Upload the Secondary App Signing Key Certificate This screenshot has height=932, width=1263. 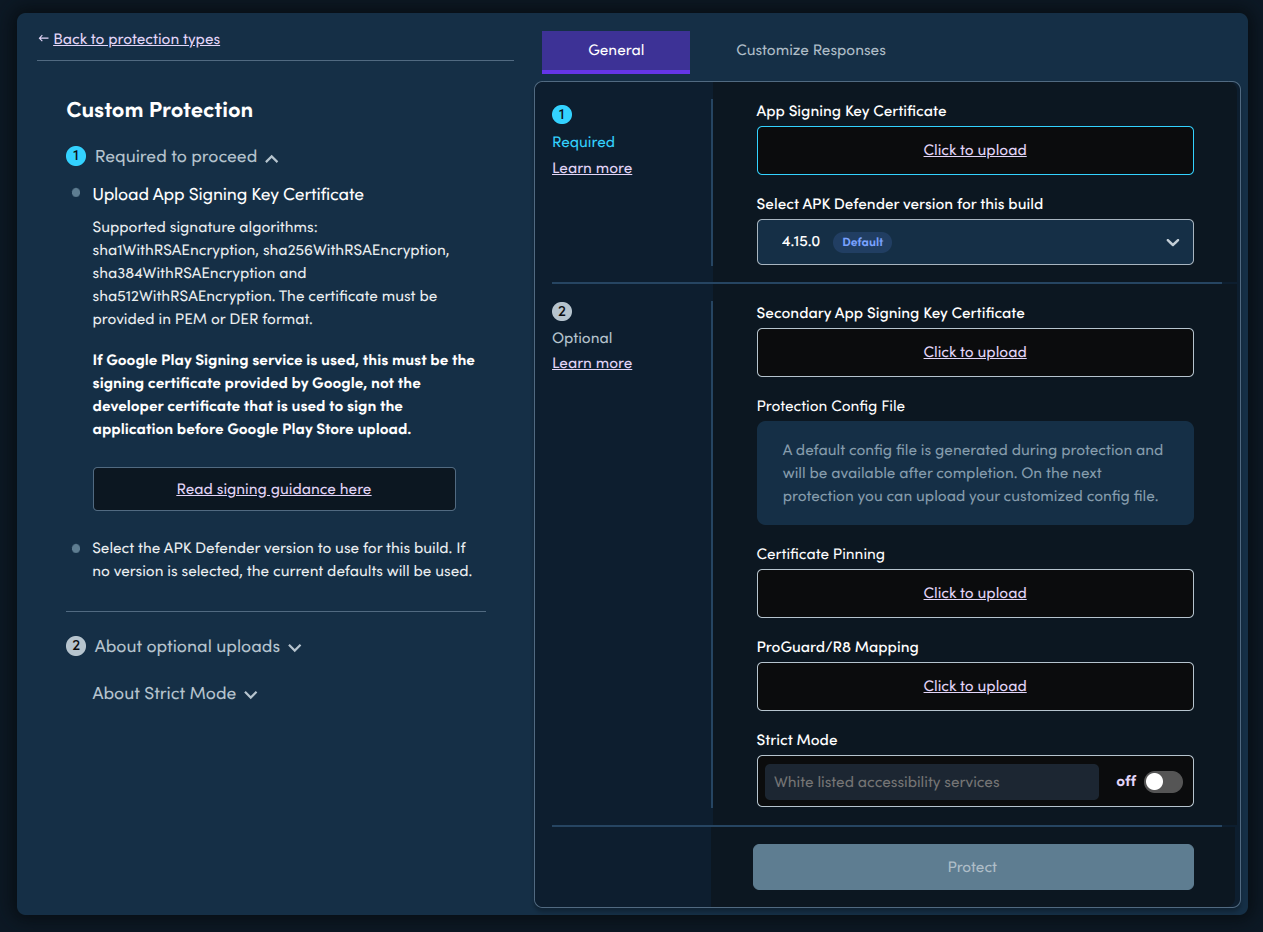tap(975, 352)
